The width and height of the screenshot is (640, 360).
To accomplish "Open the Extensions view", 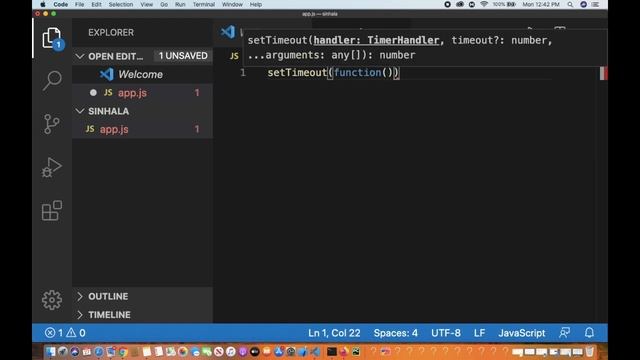I will 52,211.
